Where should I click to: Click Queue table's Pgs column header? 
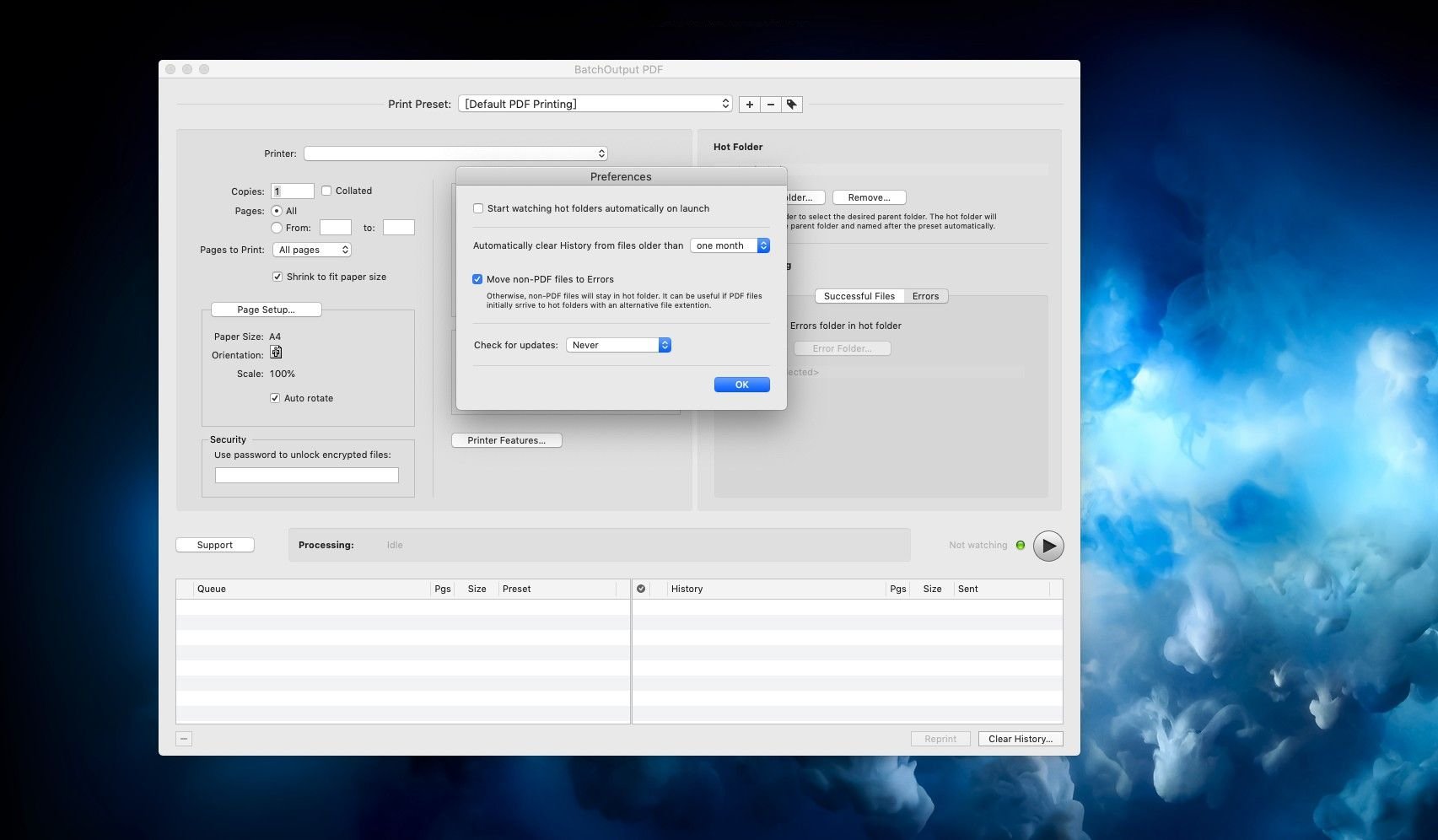tap(443, 589)
